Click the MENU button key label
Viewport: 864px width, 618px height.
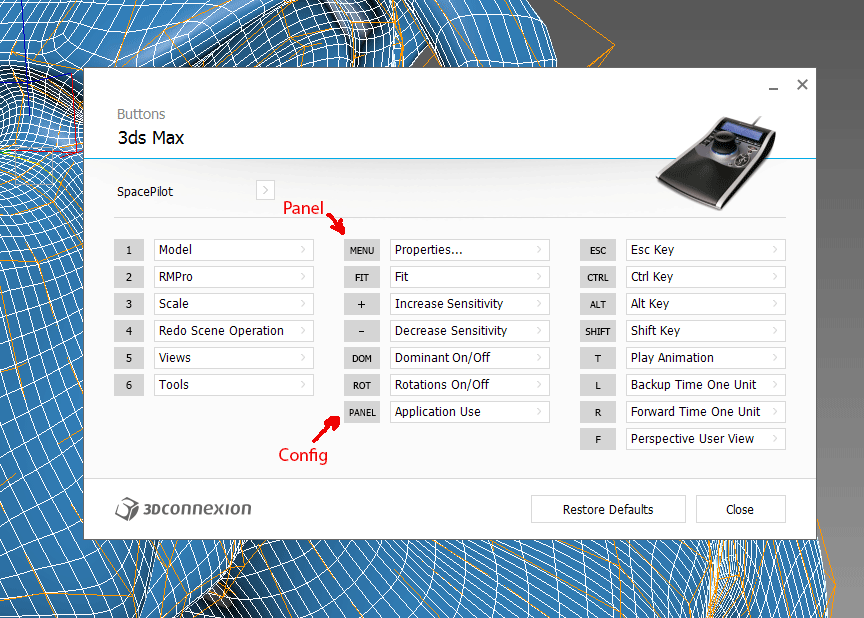[361, 250]
